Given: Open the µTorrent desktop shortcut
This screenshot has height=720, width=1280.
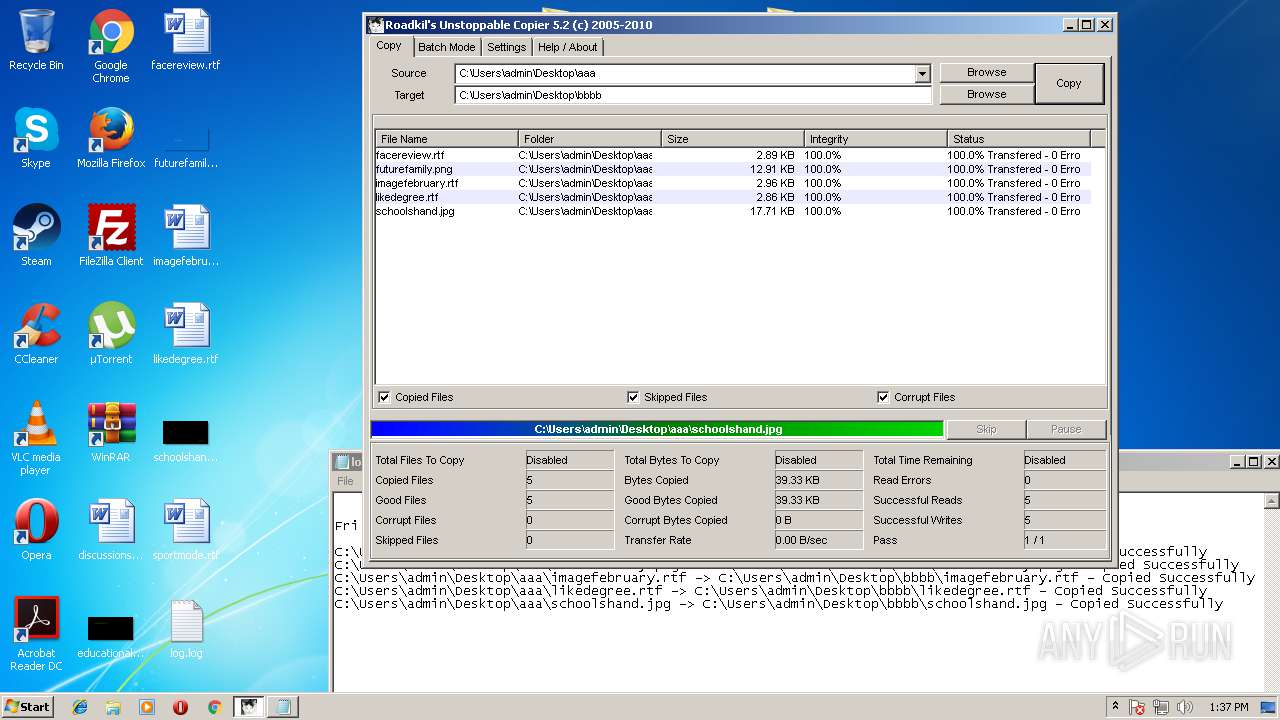Looking at the screenshot, I should click(111, 334).
